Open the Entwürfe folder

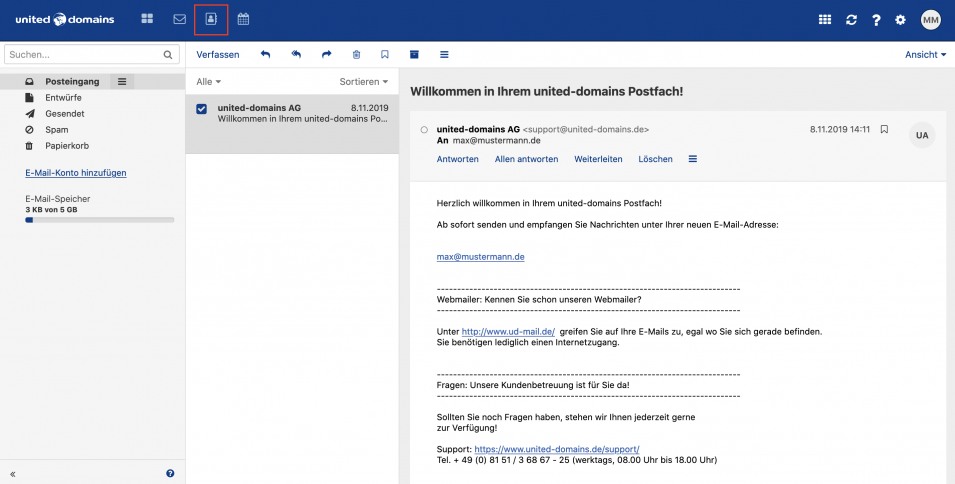pyautogui.click(x=63, y=97)
